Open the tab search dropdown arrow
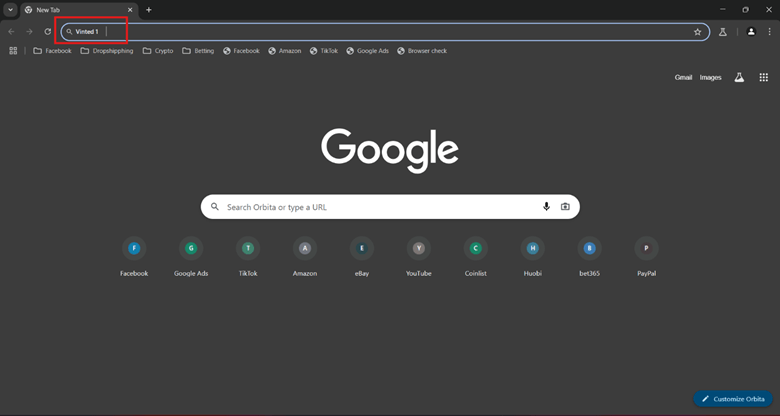Screen dimensions: 780x416 [10, 10]
